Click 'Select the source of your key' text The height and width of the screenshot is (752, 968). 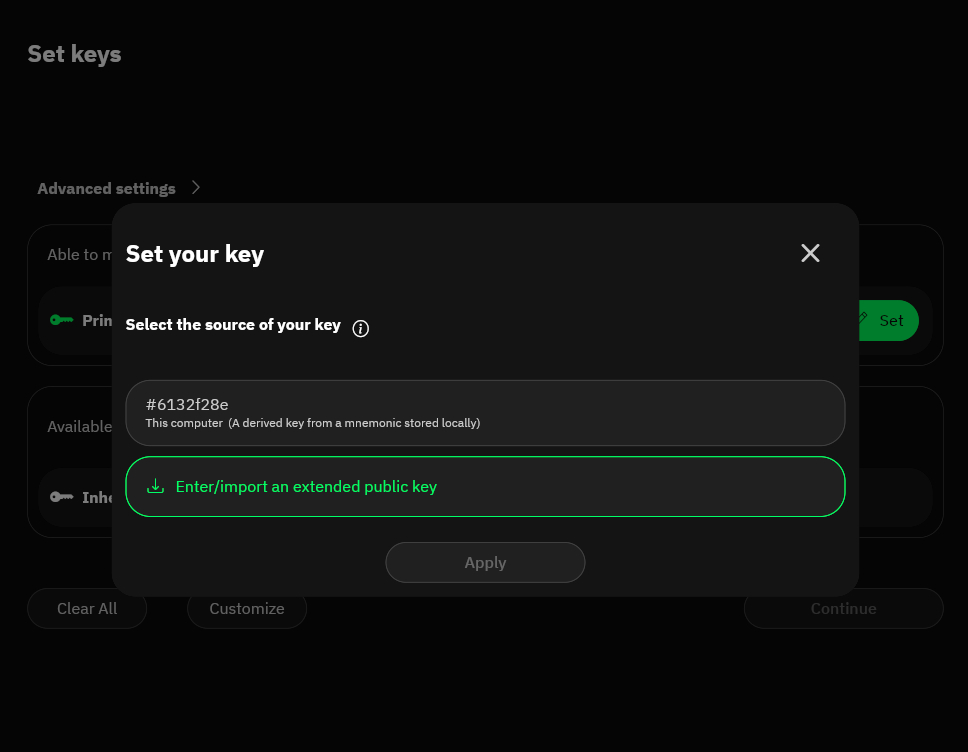click(233, 325)
